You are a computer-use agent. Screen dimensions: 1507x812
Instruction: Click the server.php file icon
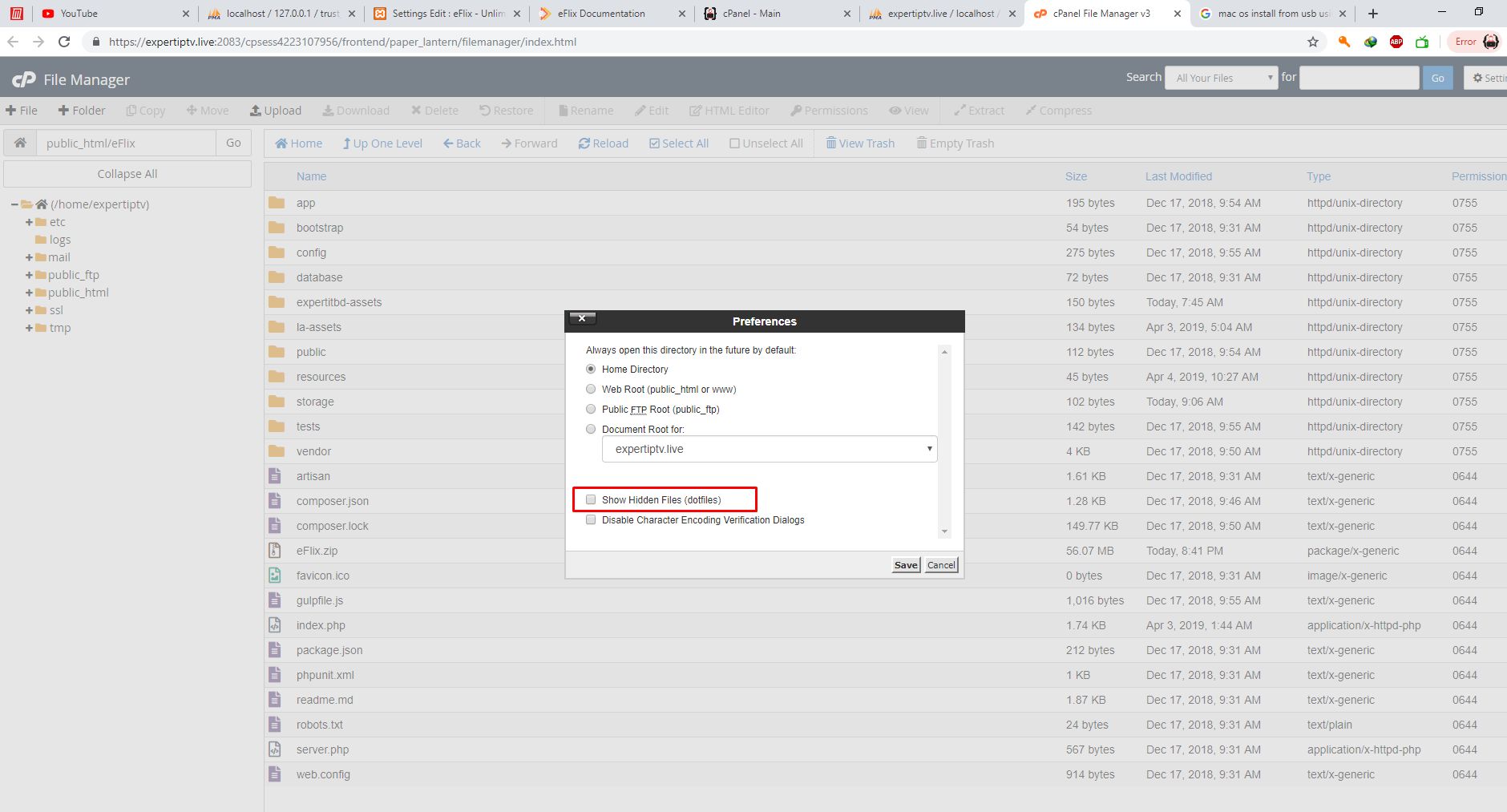click(x=275, y=749)
